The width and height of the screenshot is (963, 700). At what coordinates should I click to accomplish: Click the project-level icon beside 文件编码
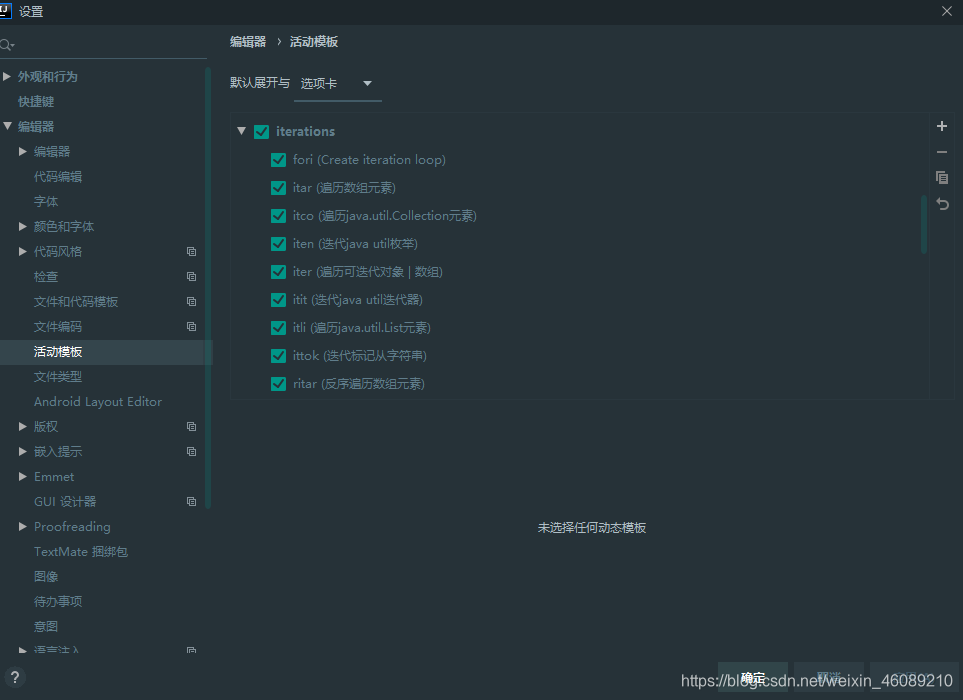click(192, 327)
